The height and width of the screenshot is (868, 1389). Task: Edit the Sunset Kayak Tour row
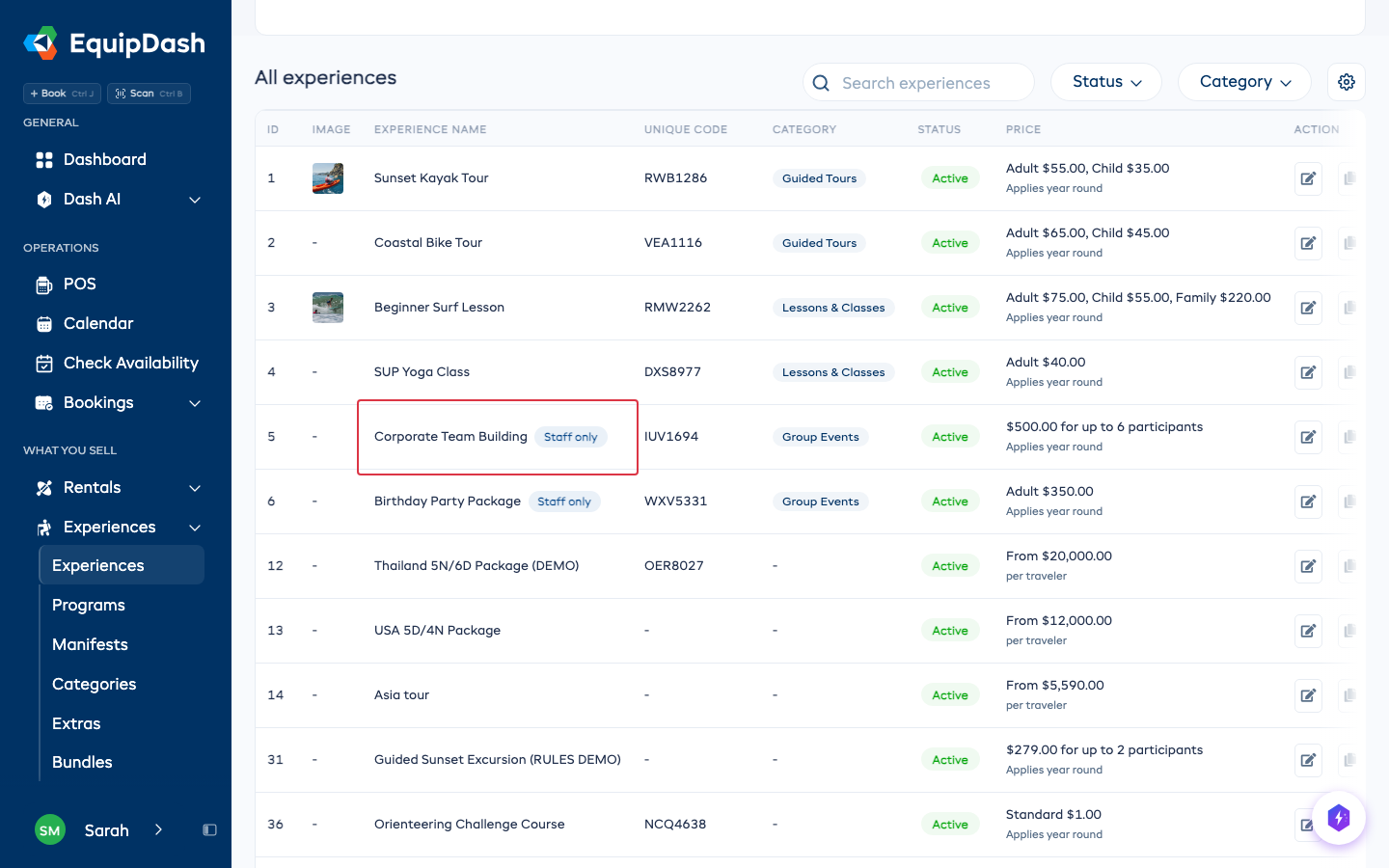(1308, 178)
